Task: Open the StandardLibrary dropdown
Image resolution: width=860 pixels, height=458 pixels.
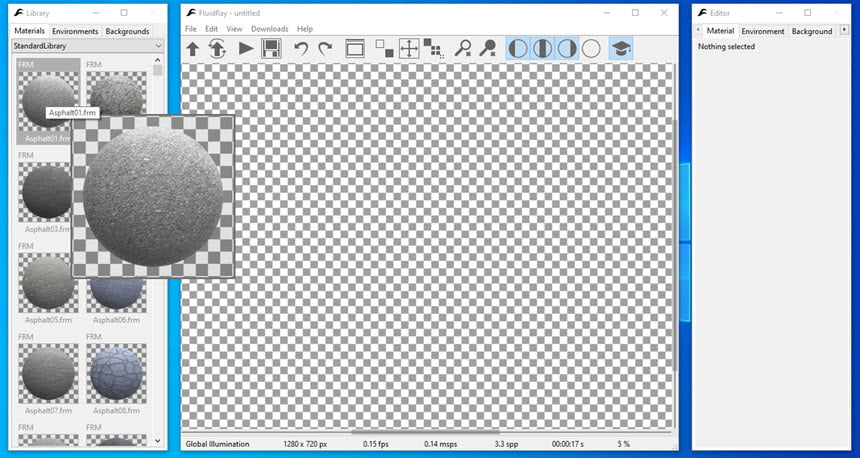Action: click(x=88, y=46)
